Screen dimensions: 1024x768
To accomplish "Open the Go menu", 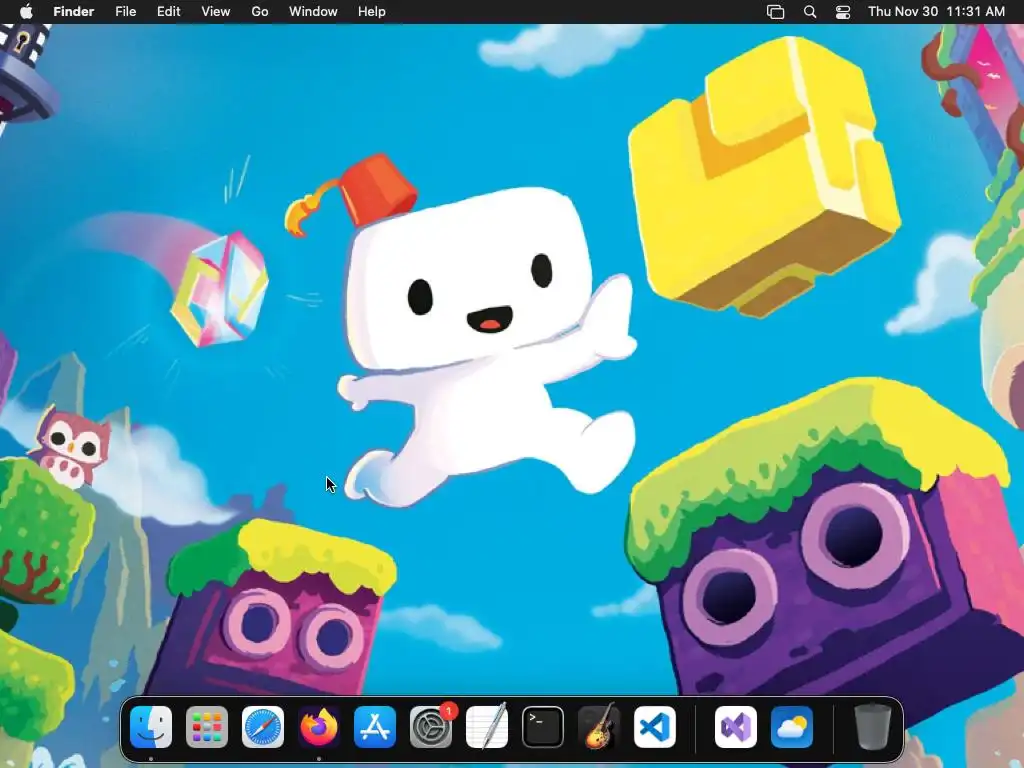I will 260,12.
